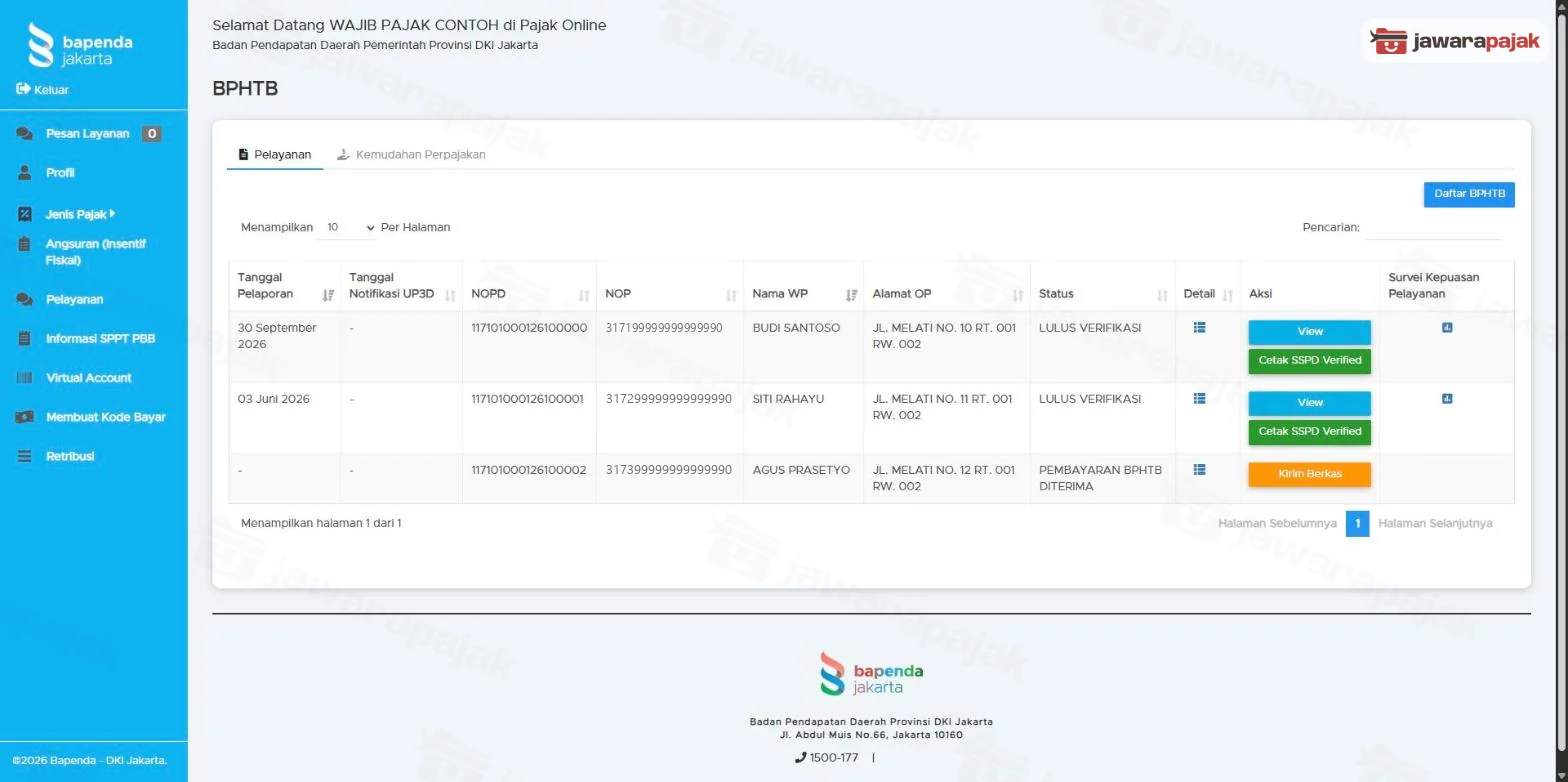Switch to the Pelayanan tab
Screen dimensions: 1568x782
tap(275, 155)
